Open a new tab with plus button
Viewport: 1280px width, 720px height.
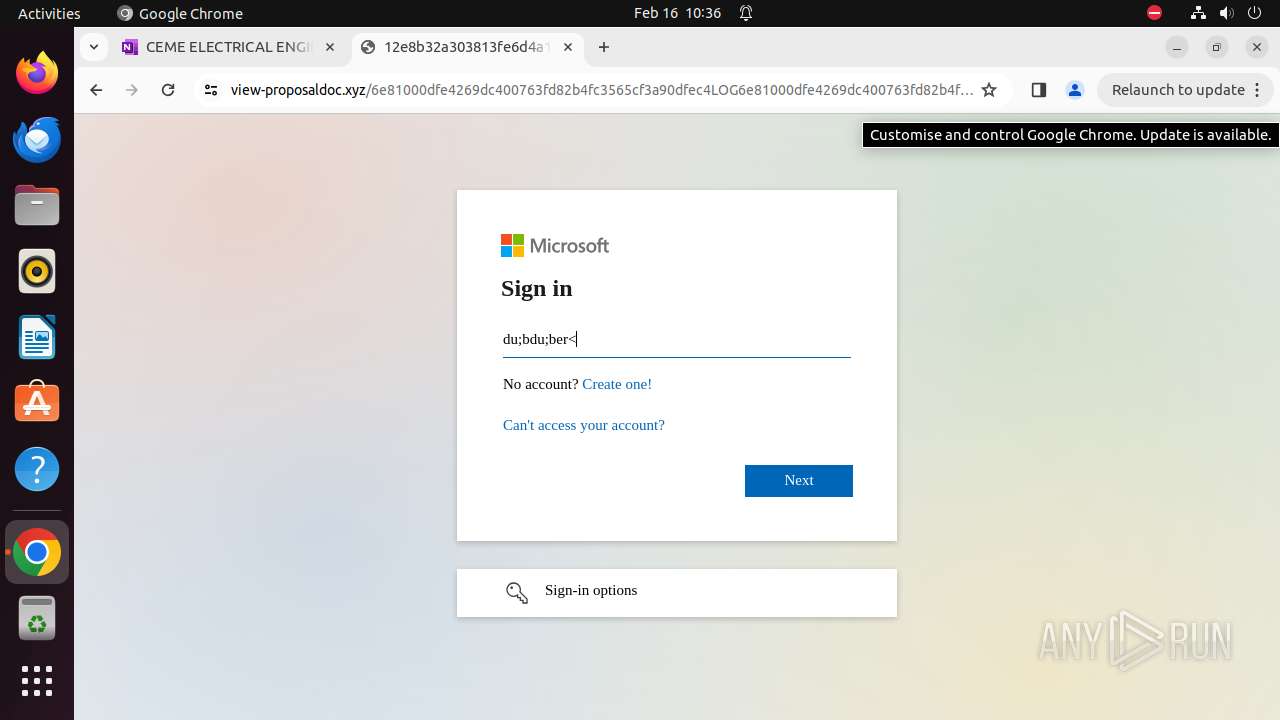604,47
